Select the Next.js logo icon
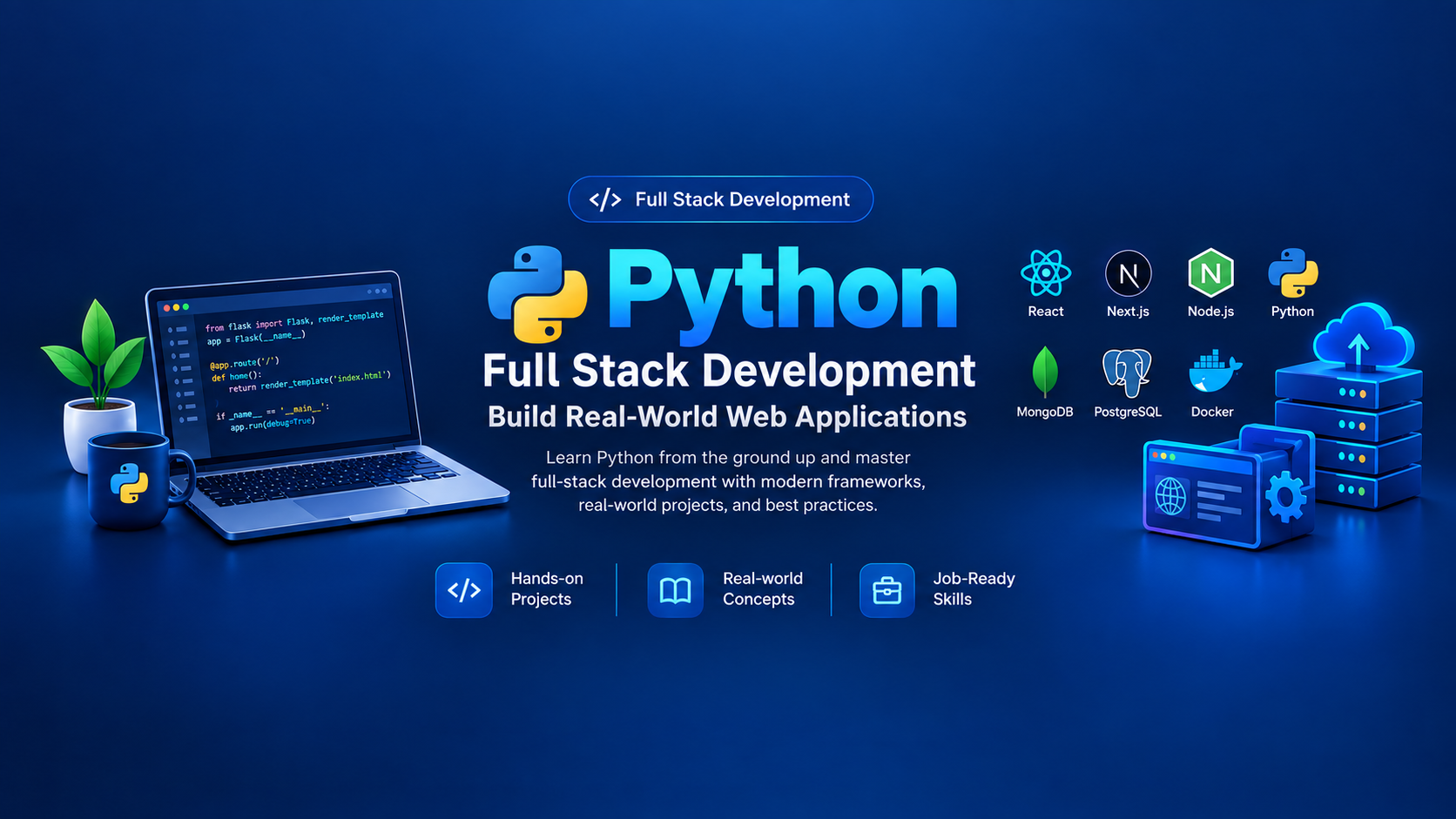 coord(1128,274)
